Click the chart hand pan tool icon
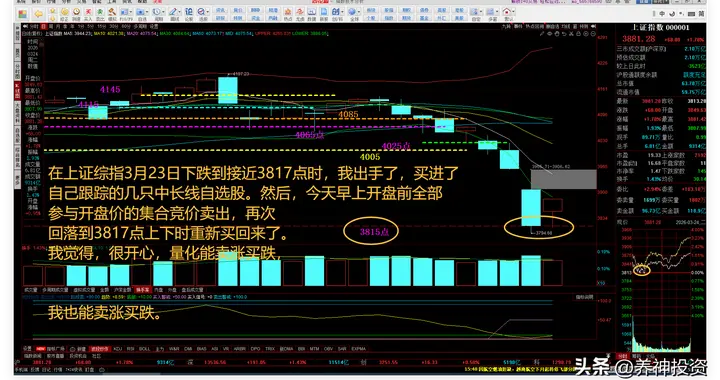The image size is (720, 380). click(557, 34)
